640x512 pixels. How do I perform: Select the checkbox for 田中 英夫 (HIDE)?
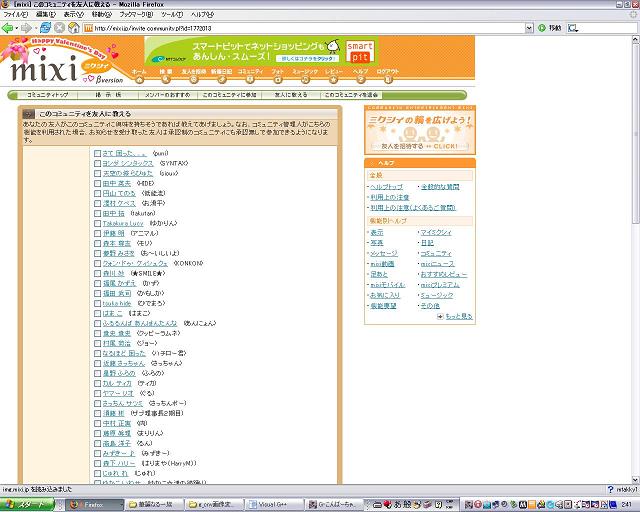tap(97, 183)
